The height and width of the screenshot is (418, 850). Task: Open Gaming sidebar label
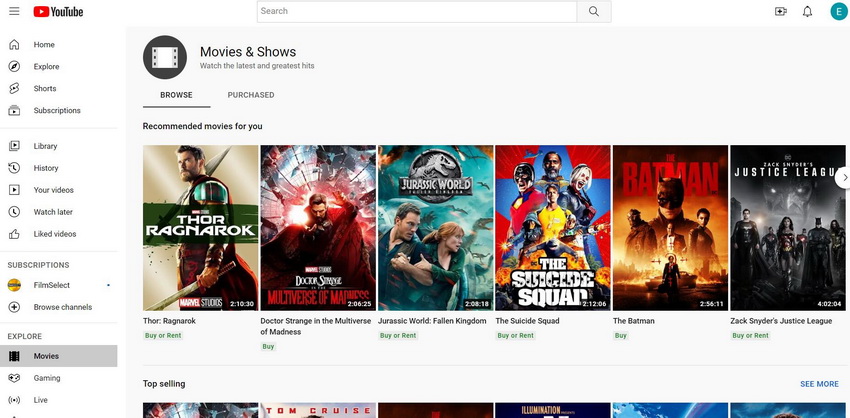(x=47, y=378)
